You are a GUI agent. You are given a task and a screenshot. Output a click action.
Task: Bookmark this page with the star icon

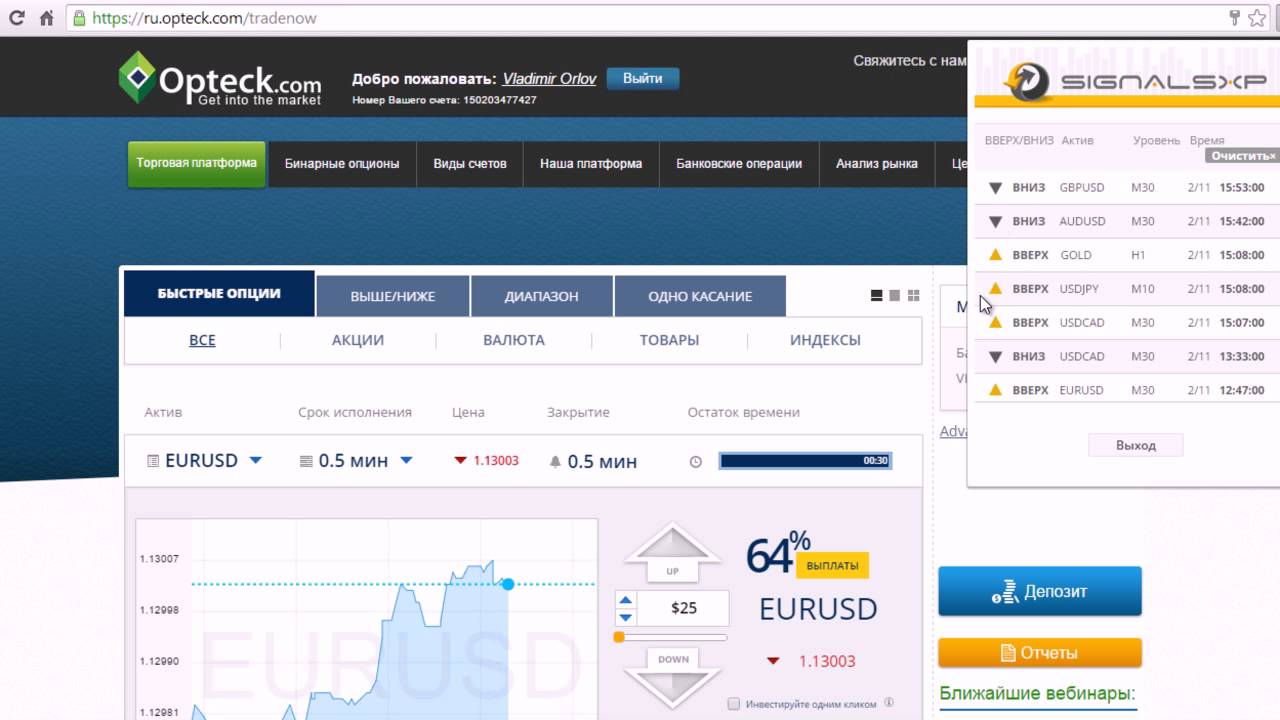click(x=1257, y=18)
